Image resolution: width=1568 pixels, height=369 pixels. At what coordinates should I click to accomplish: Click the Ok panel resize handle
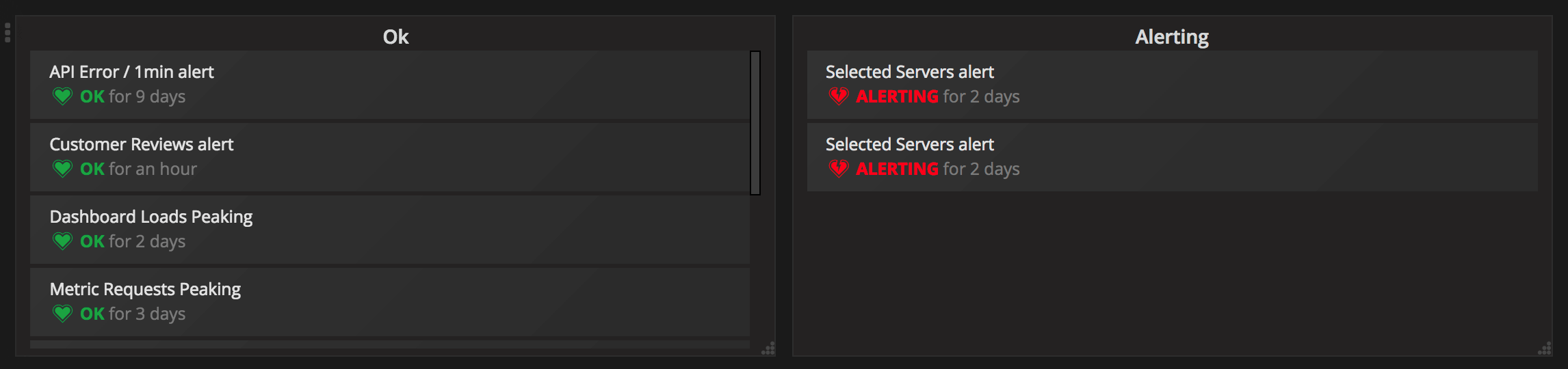point(768,348)
